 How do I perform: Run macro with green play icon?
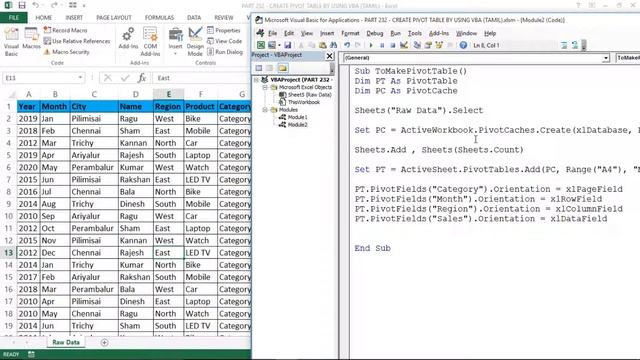coord(371,45)
